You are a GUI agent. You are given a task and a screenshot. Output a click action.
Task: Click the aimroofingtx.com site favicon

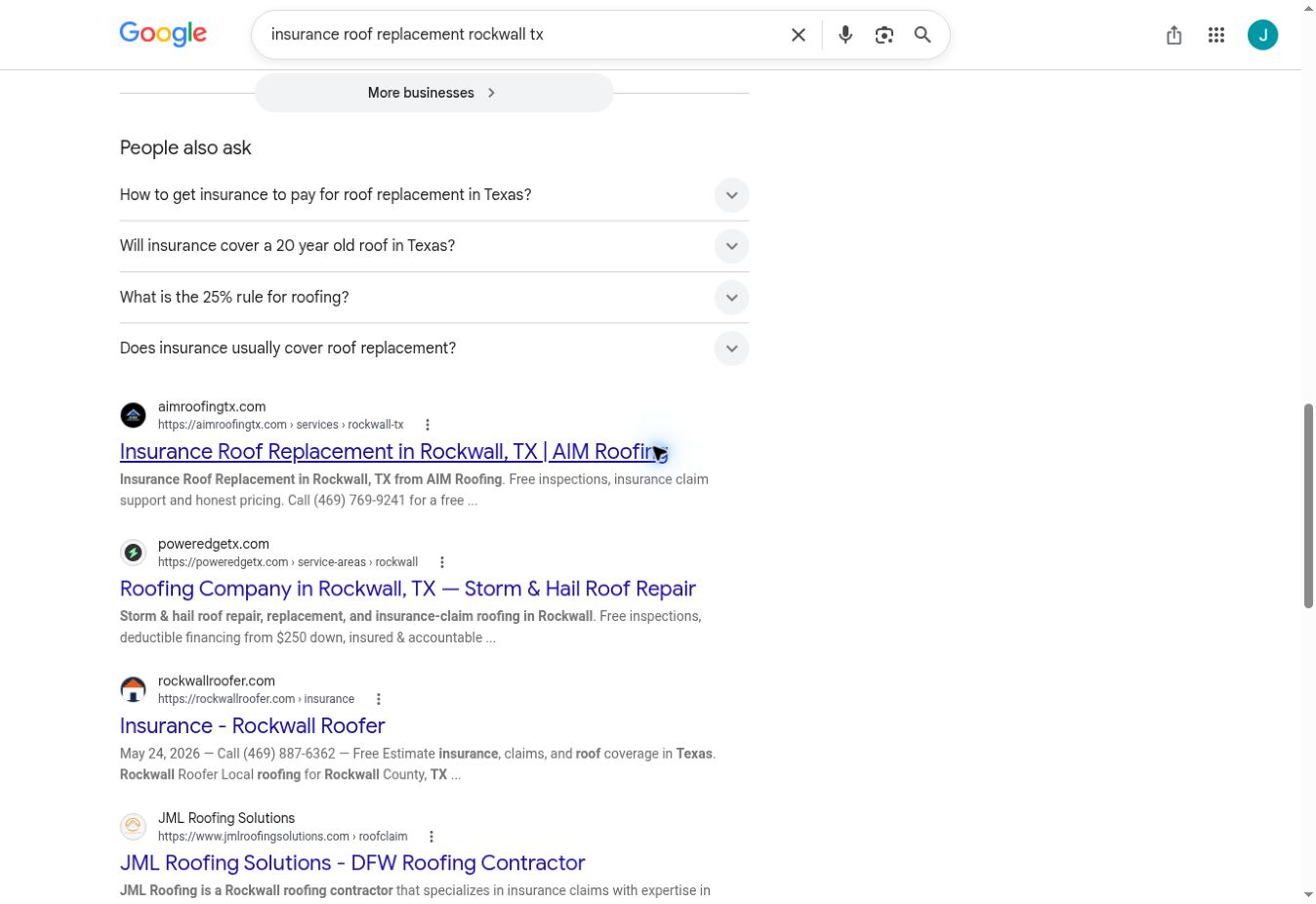tap(133, 415)
